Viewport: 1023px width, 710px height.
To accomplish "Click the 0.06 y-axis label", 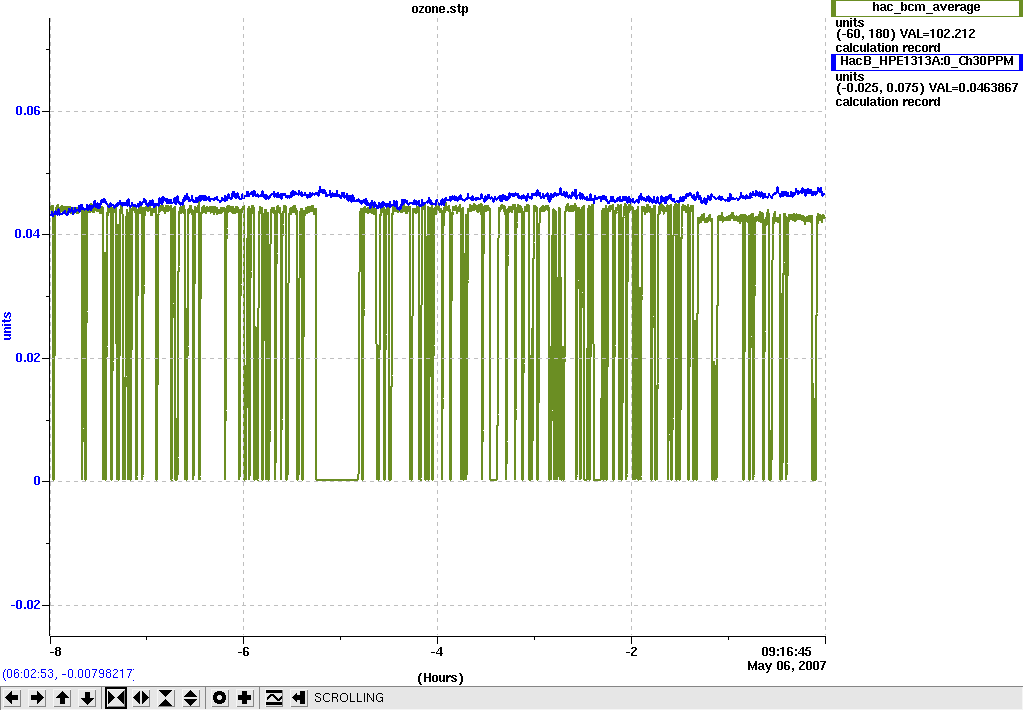I will (x=28, y=111).
